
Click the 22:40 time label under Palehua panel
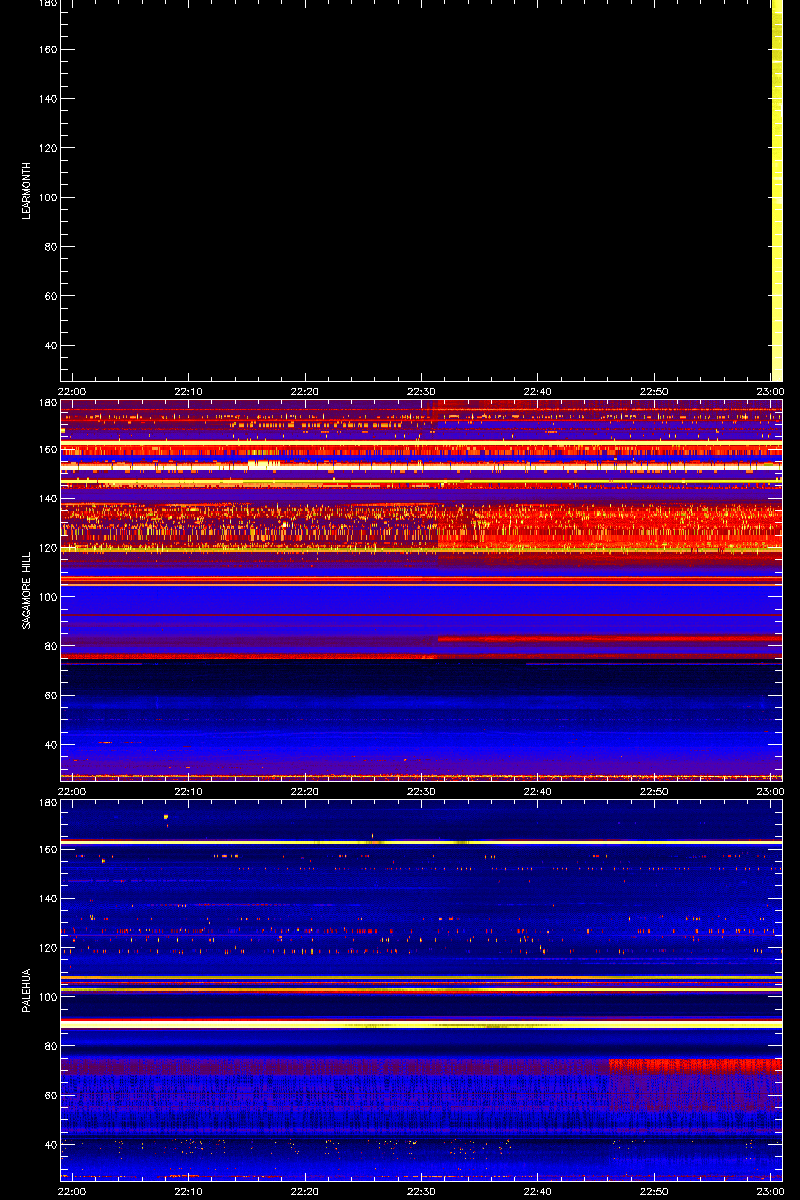click(x=537, y=1191)
